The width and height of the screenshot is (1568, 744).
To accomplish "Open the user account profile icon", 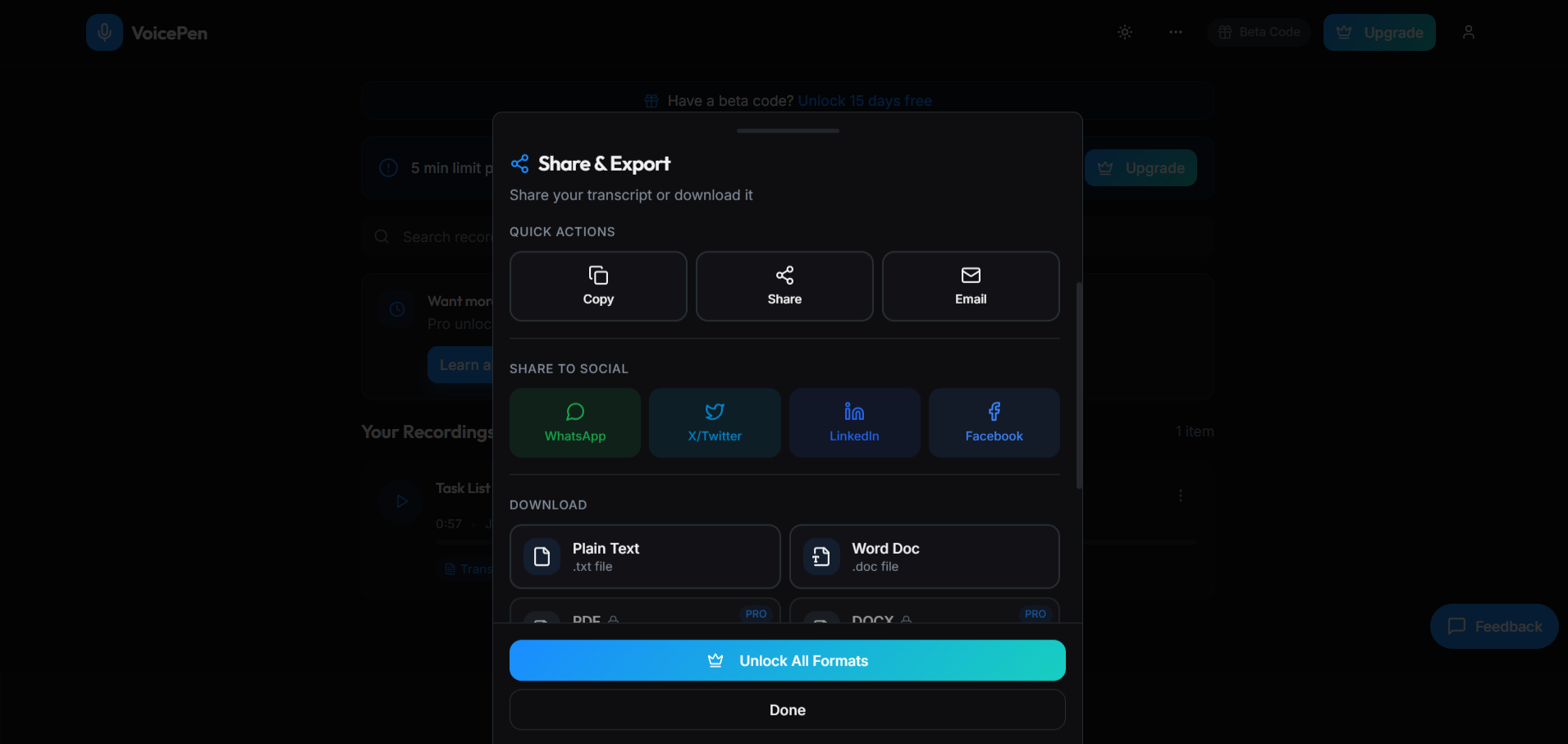I will [x=1469, y=32].
